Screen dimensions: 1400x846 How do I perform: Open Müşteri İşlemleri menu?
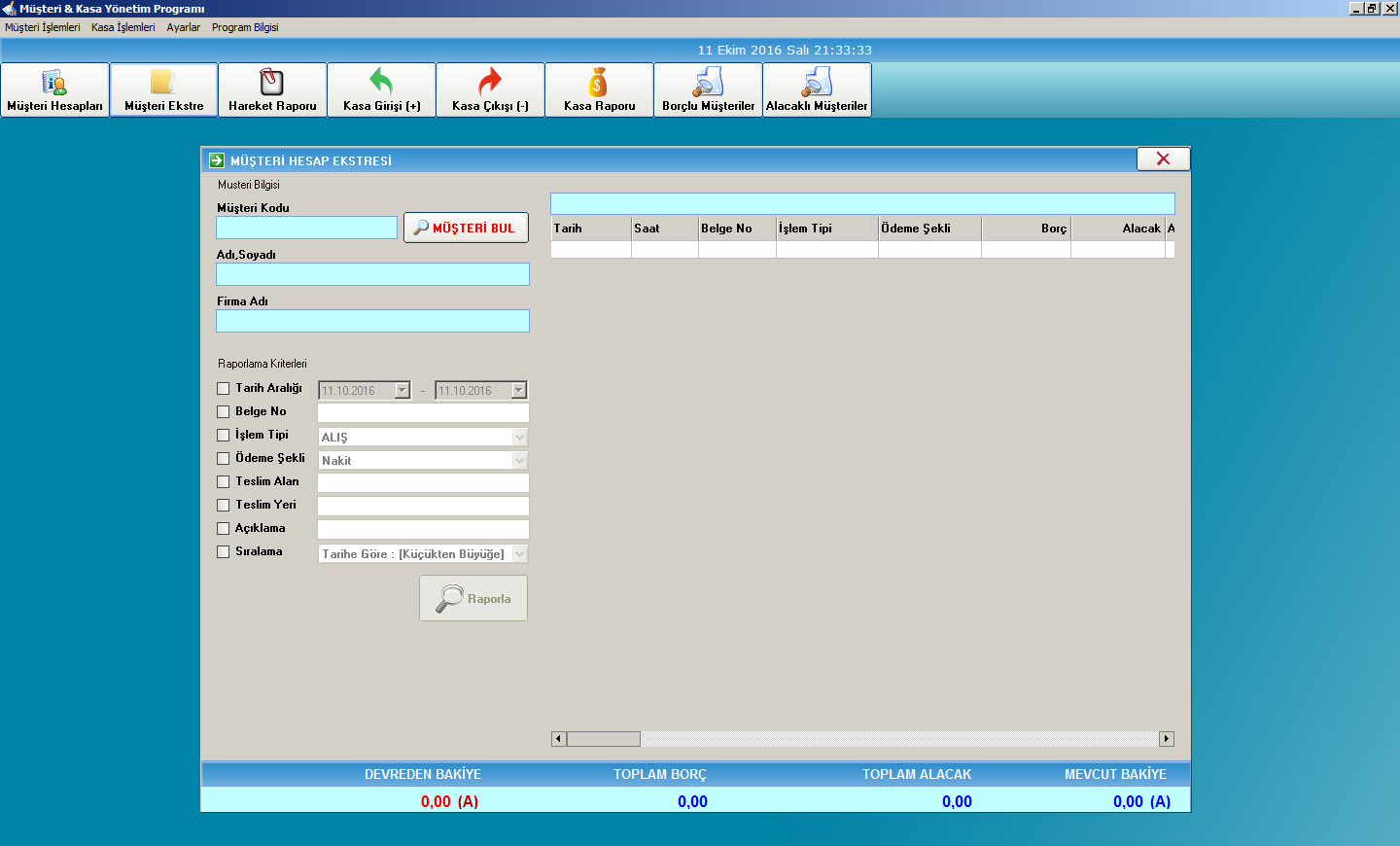pos(43,27)
